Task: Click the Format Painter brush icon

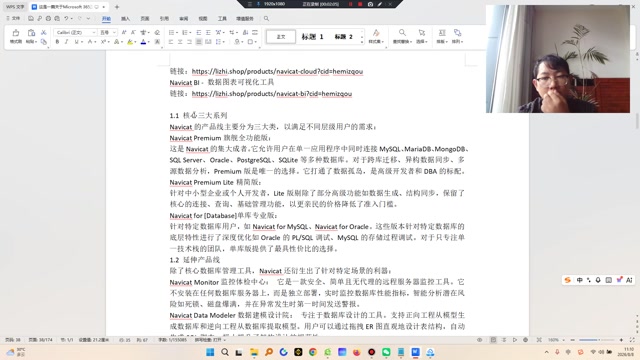Action: [x=16, y=33]
